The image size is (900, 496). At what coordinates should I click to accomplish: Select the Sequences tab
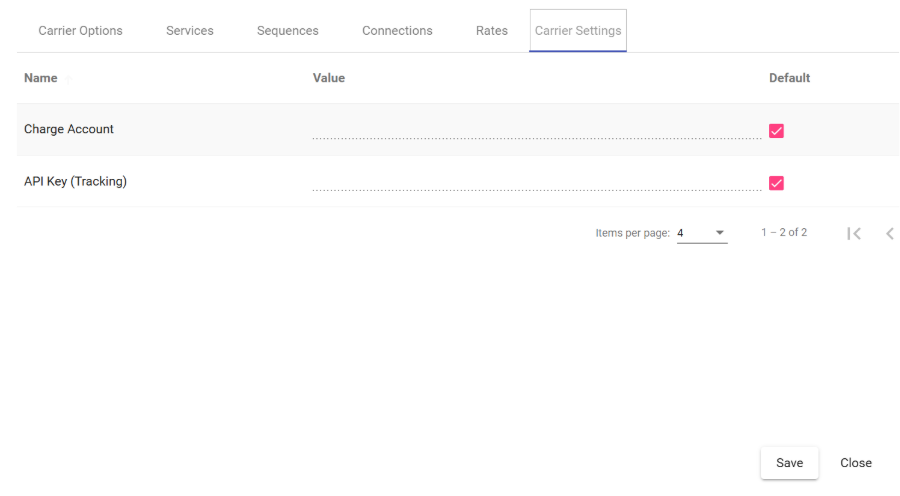coord(288,30)
